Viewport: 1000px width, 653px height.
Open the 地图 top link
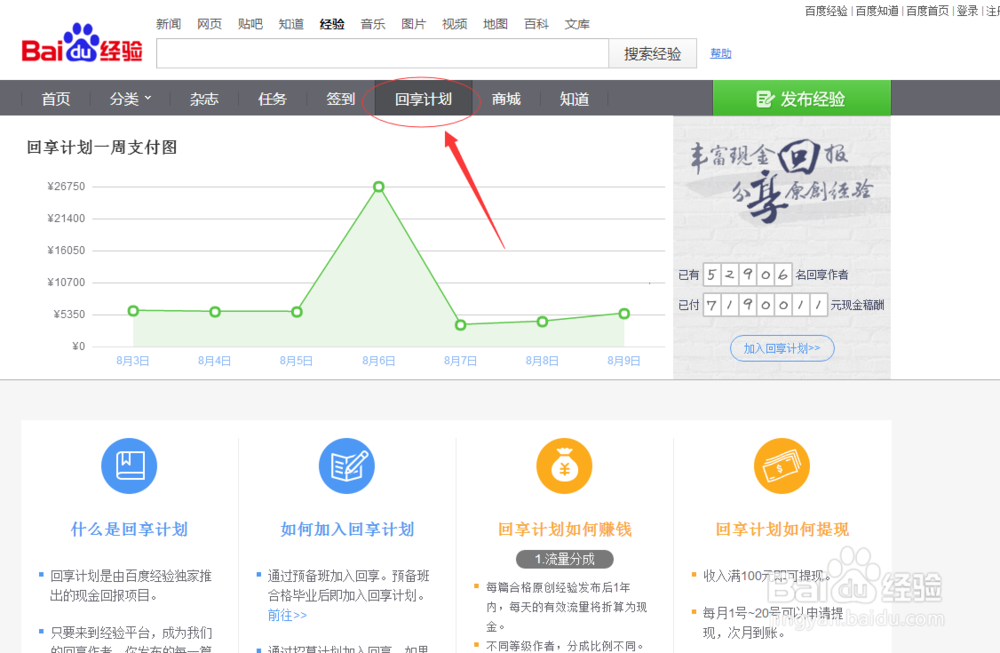point(495,24)
